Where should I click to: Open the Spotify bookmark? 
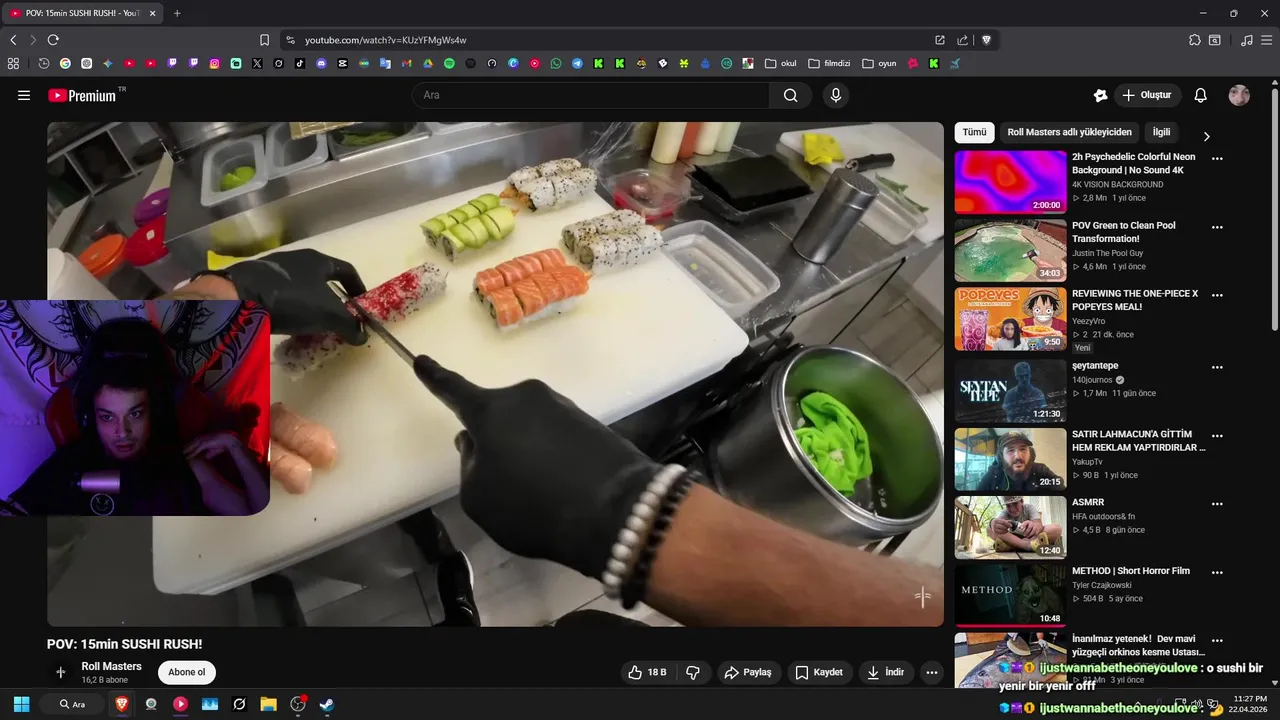pos(449,63)
